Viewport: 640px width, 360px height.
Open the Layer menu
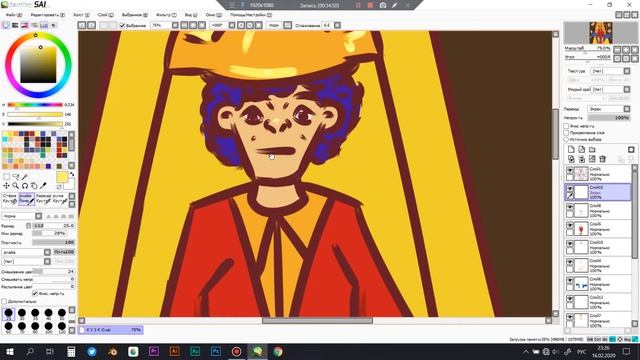[106, 15]
